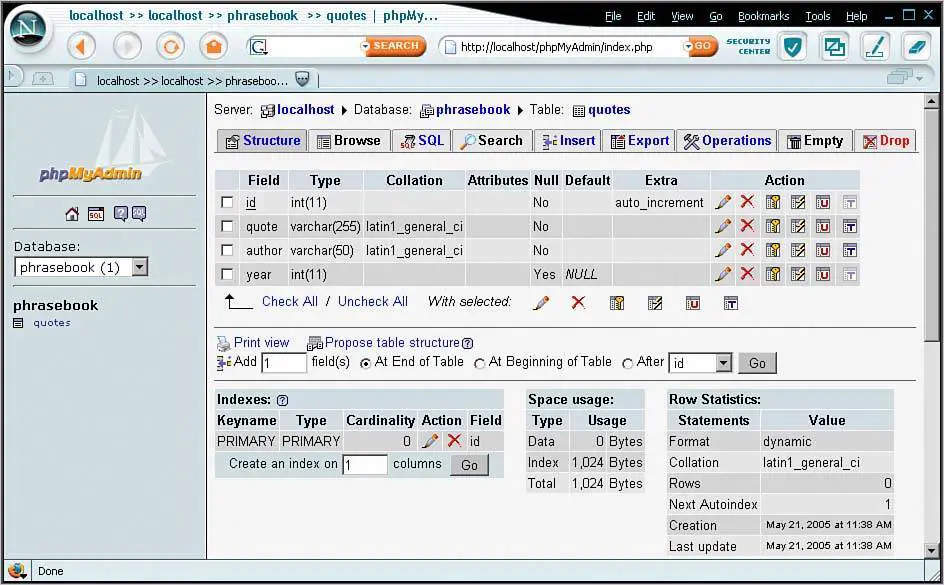Viewport: 944px width, 585px height.
Task: Select the year field checkbox
Action: [x=227, y=274]
